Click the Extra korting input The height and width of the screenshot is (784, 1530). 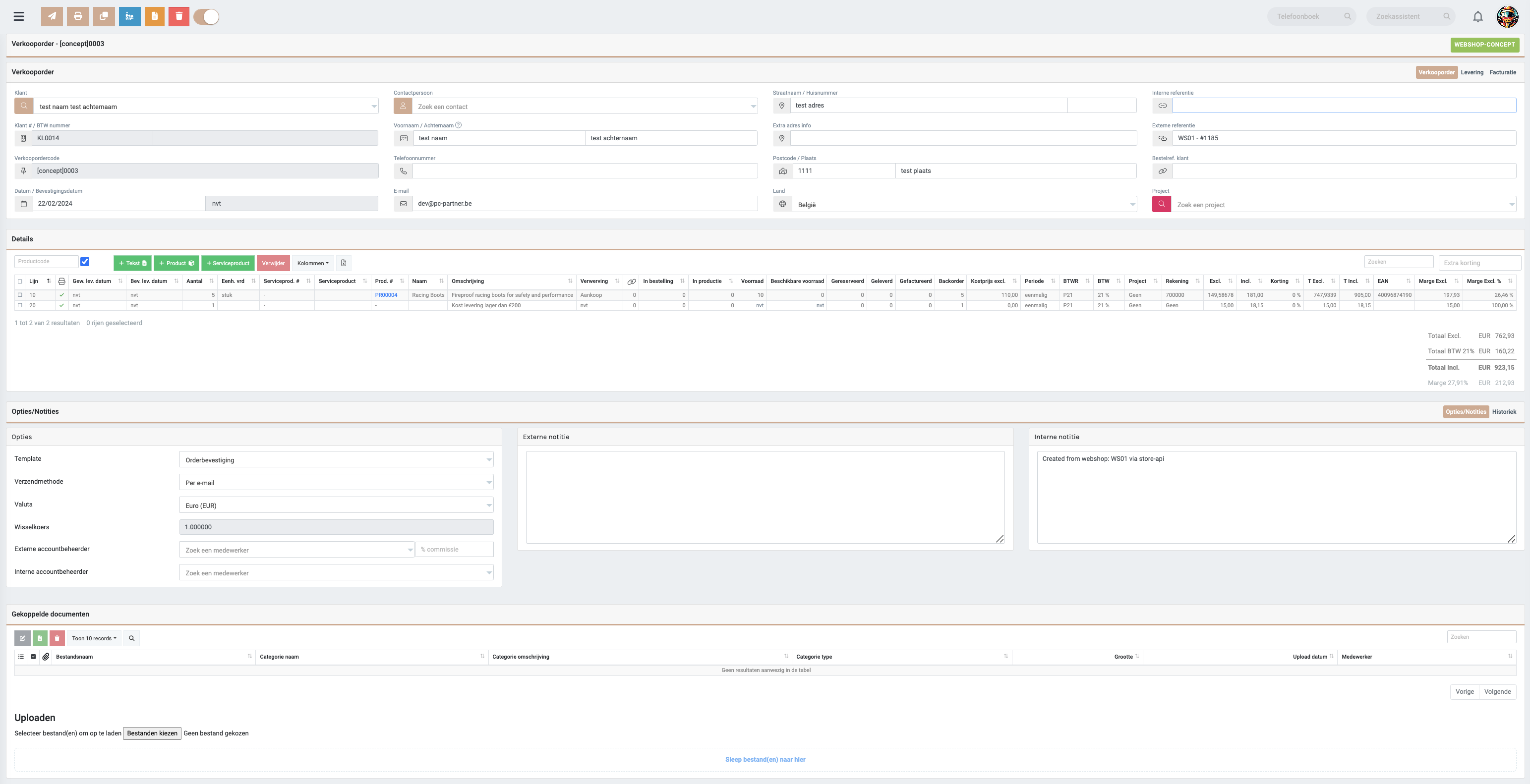(x=1479, y=263)
